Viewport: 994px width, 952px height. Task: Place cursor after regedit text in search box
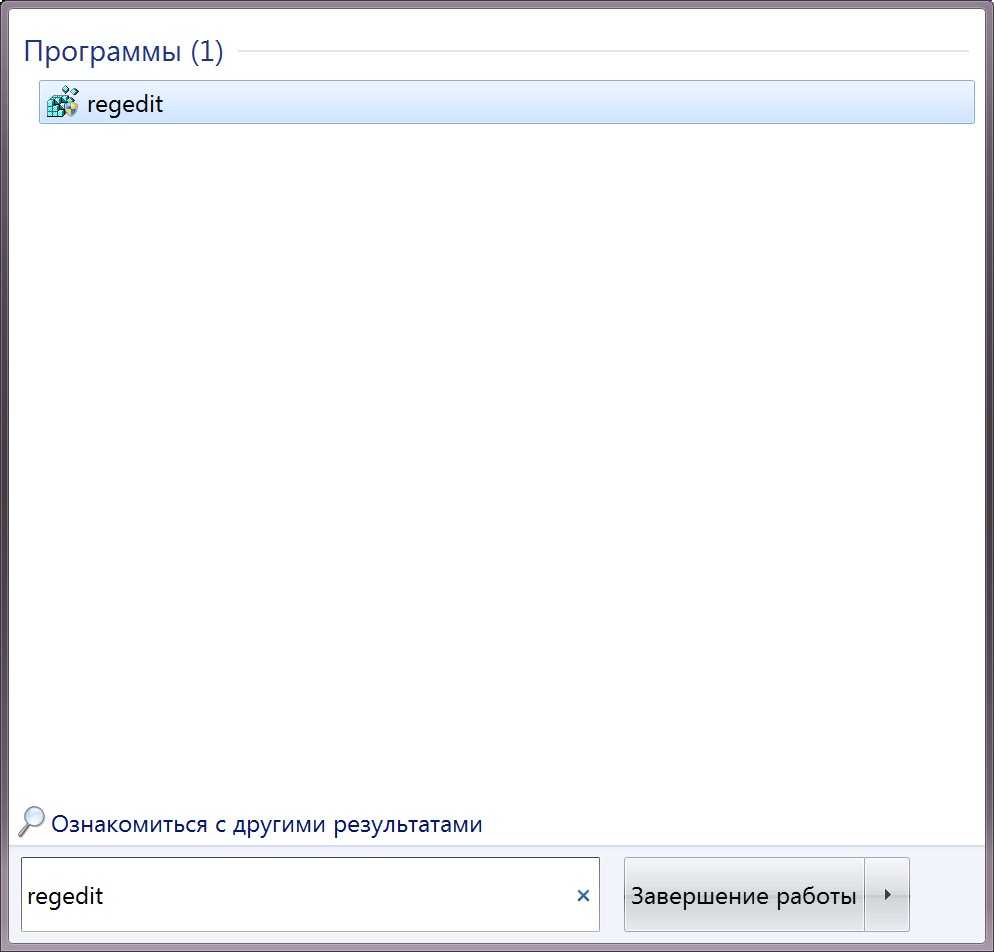pos(105,895)
